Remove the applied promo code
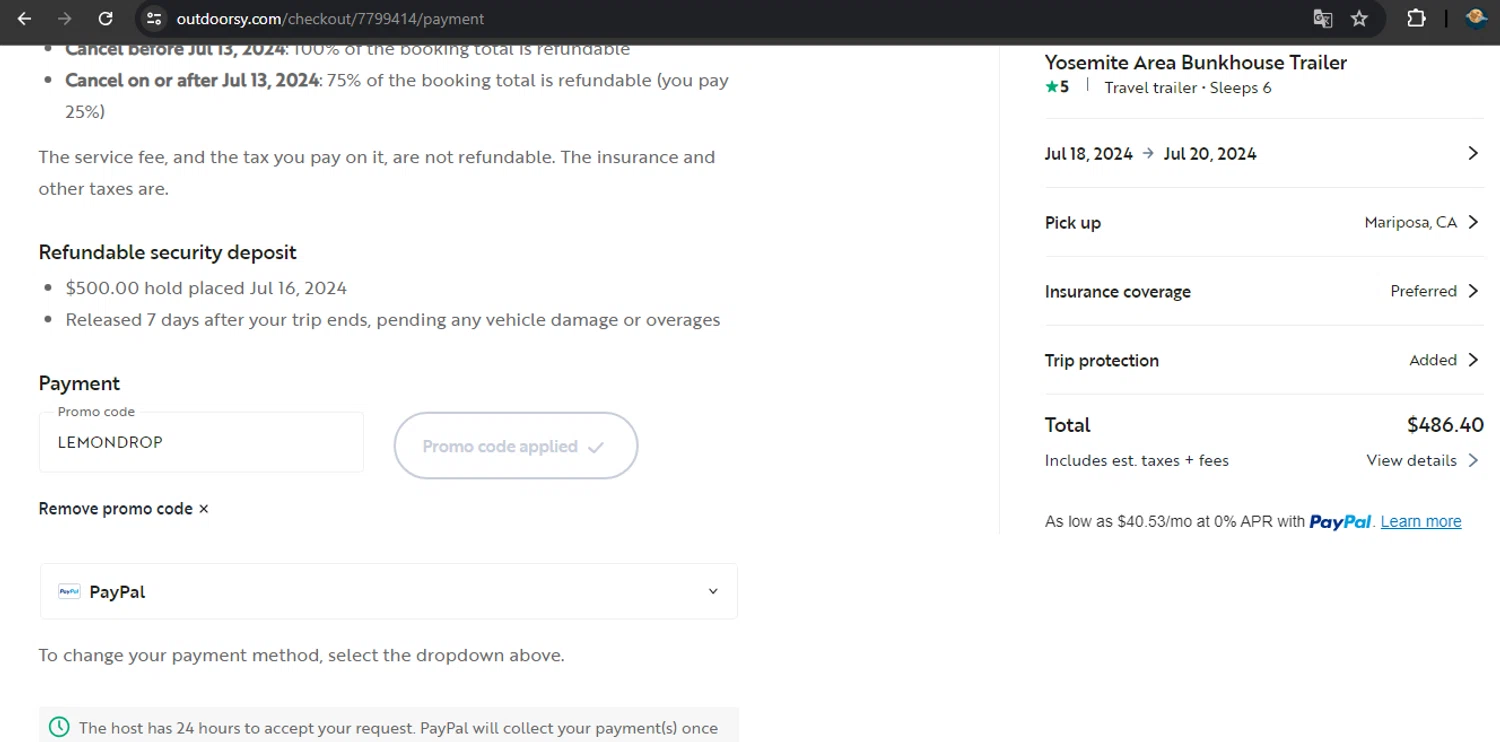 (124, 509)
